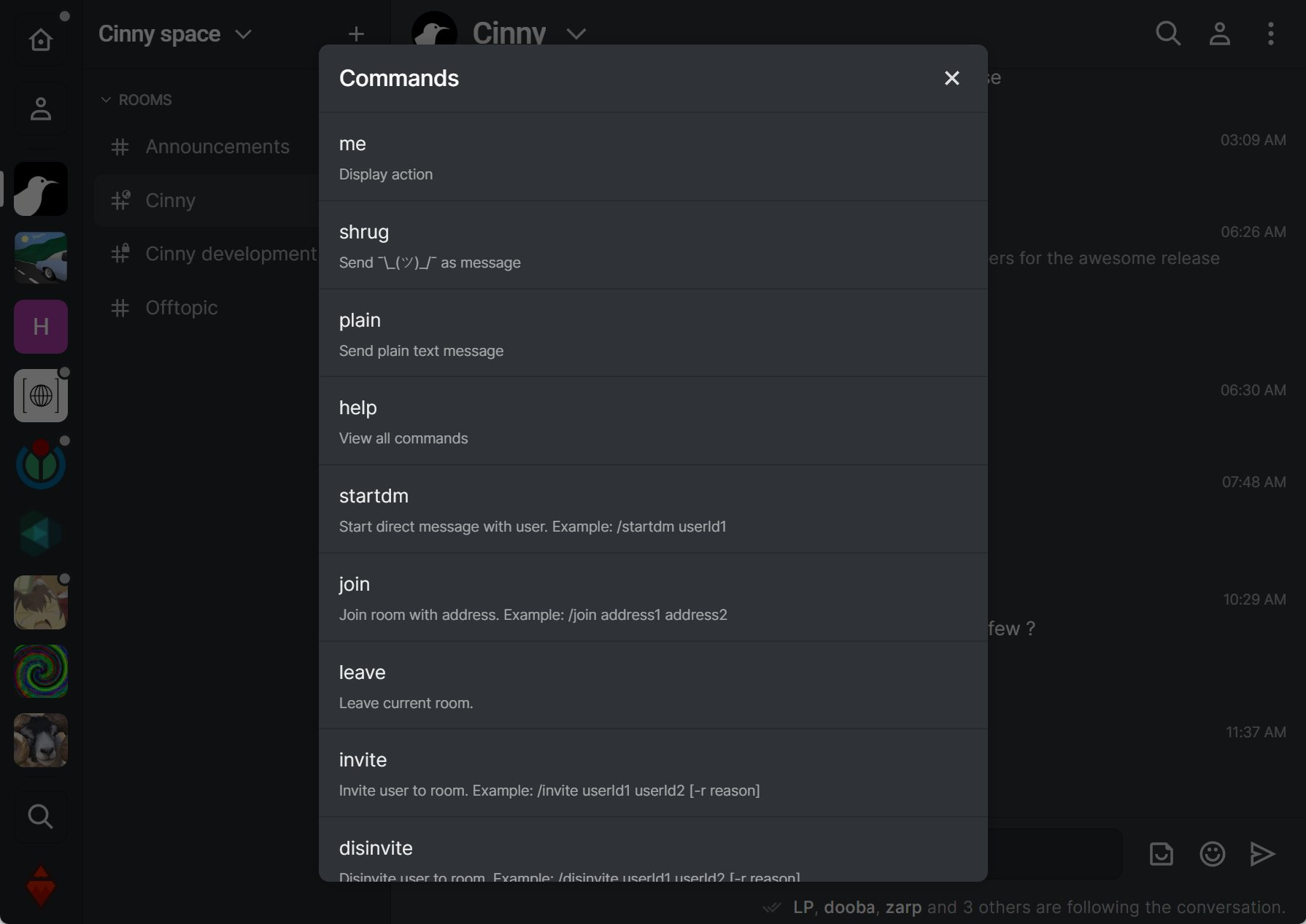Open the Home icon in sidebar
This screenshot has width=1306, height=924.
(41, 39)
